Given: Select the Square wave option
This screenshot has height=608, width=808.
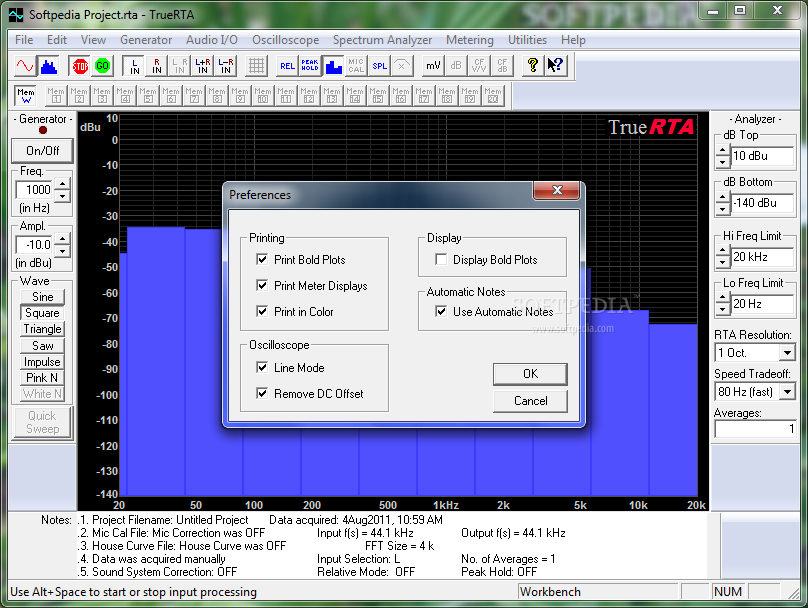Looking at the screenshot, I should [42, 313].
